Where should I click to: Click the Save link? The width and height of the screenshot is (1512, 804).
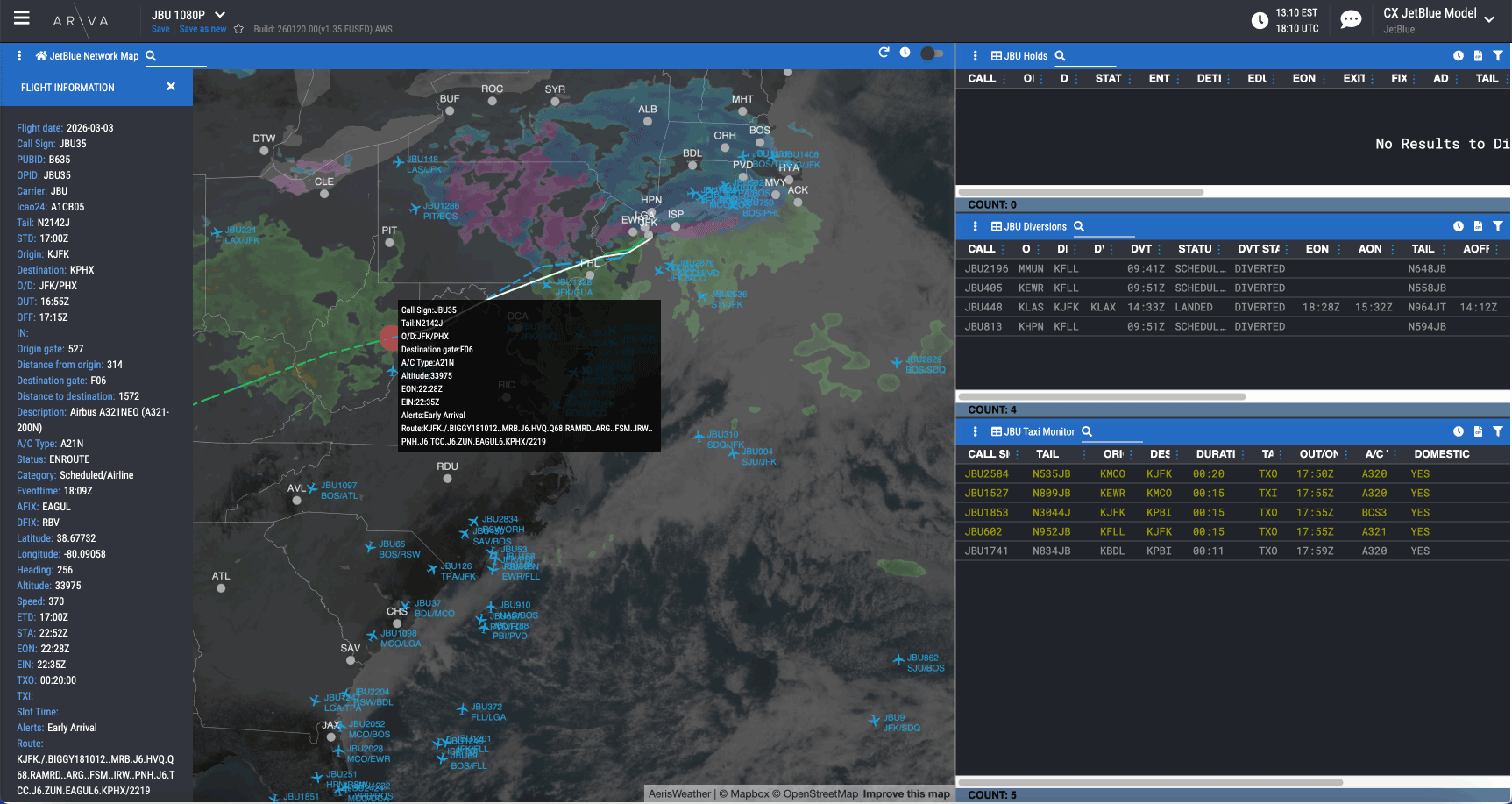click(160, 29)
